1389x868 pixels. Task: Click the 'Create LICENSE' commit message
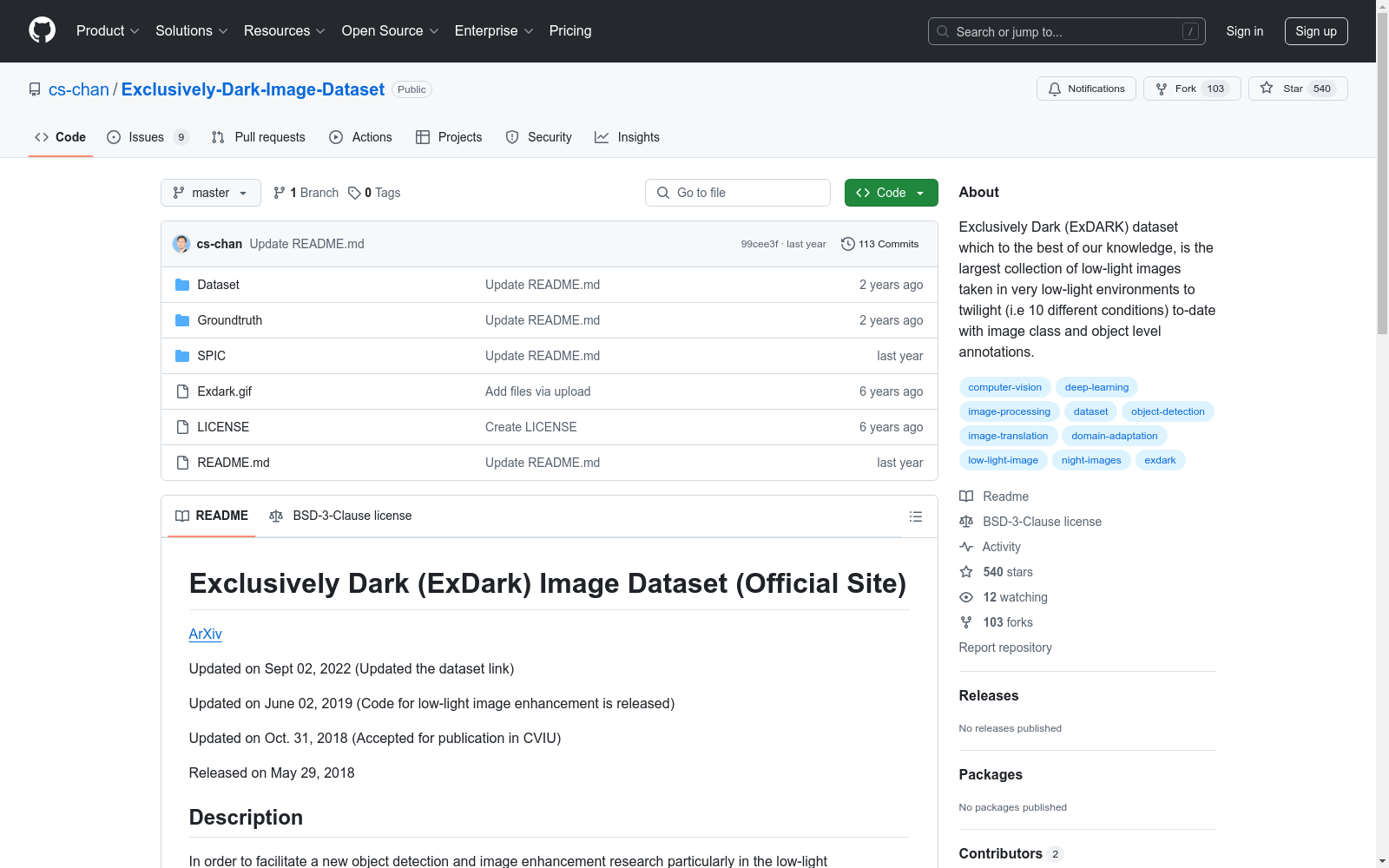(x=531, y=427)
